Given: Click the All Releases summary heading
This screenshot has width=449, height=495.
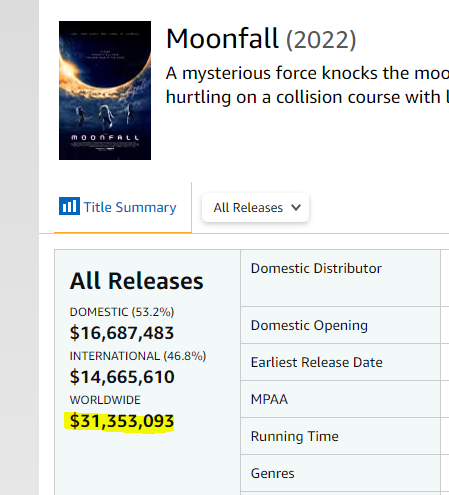Looking at the screenshot, I should [136, 281].
